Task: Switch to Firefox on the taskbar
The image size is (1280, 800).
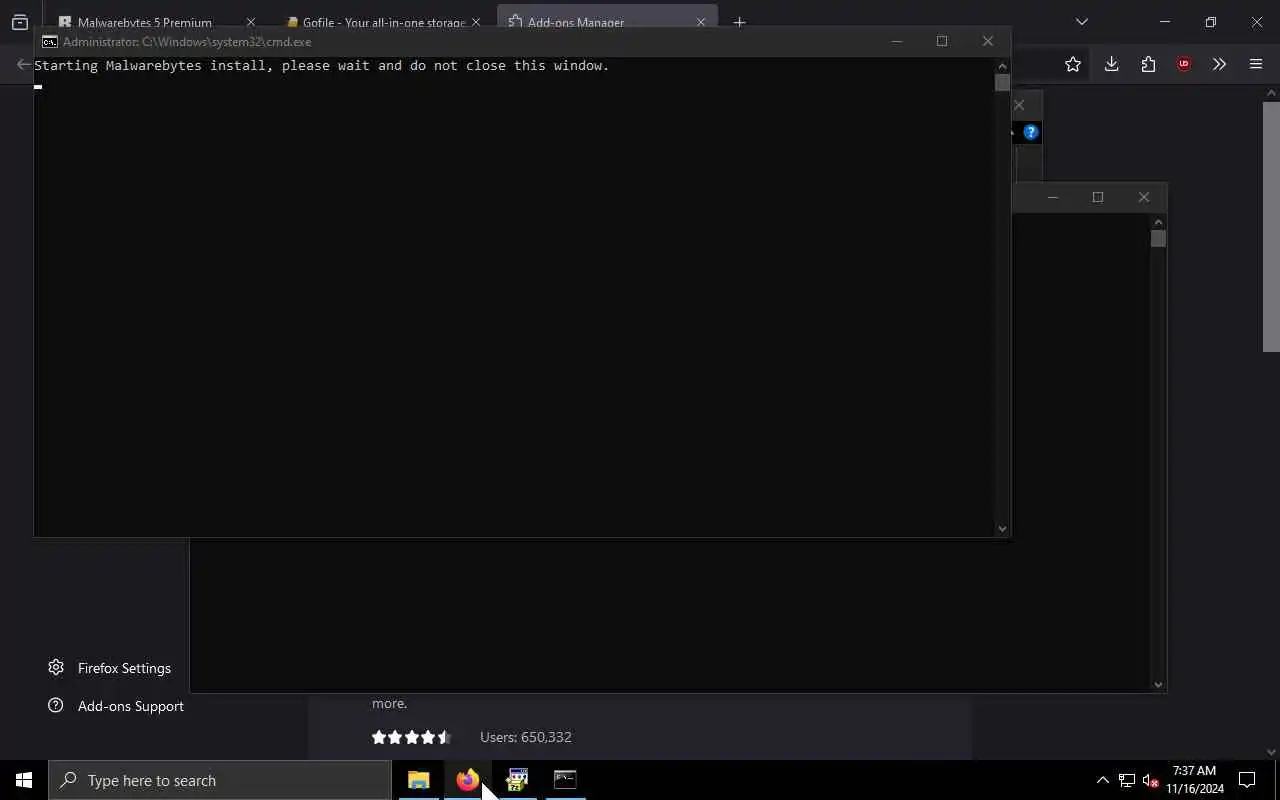Action: point(468,780)
